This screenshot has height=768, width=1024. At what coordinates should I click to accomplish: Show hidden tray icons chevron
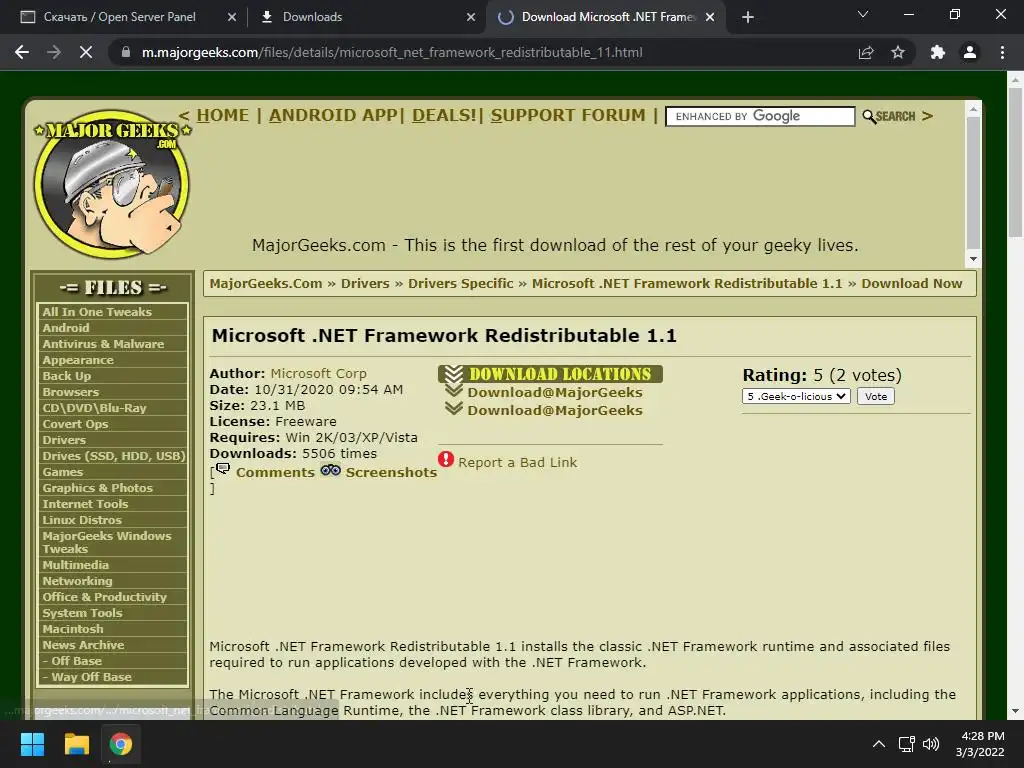coord(879,744)
